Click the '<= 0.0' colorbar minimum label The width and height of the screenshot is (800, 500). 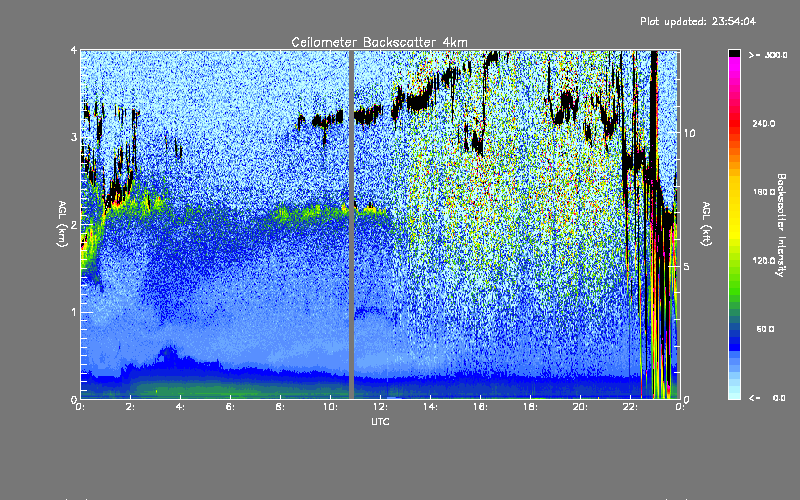pos(768,398)
